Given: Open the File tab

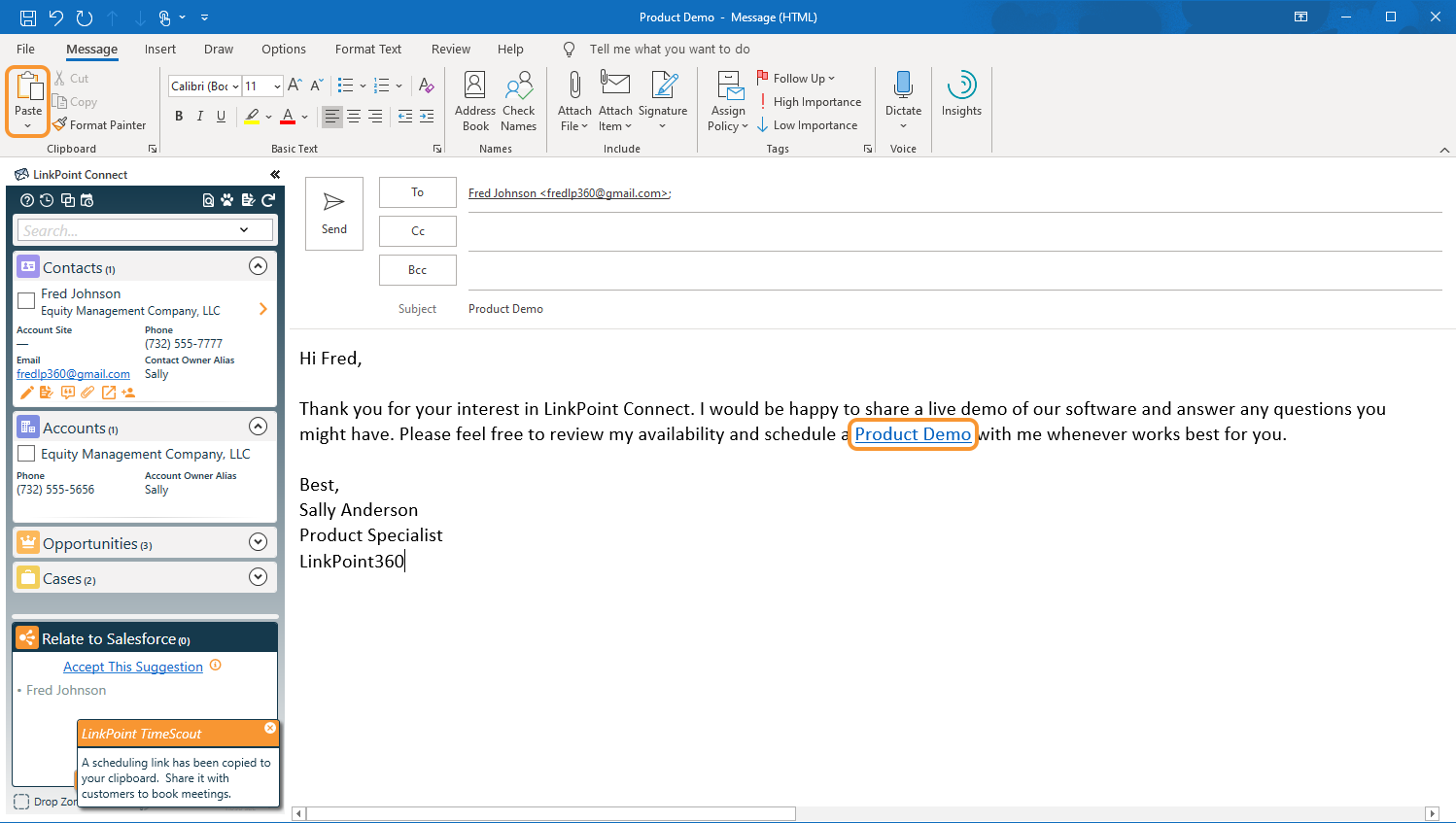Looking at the screenshot, I should pyautogui.click(x=26, y=49).
